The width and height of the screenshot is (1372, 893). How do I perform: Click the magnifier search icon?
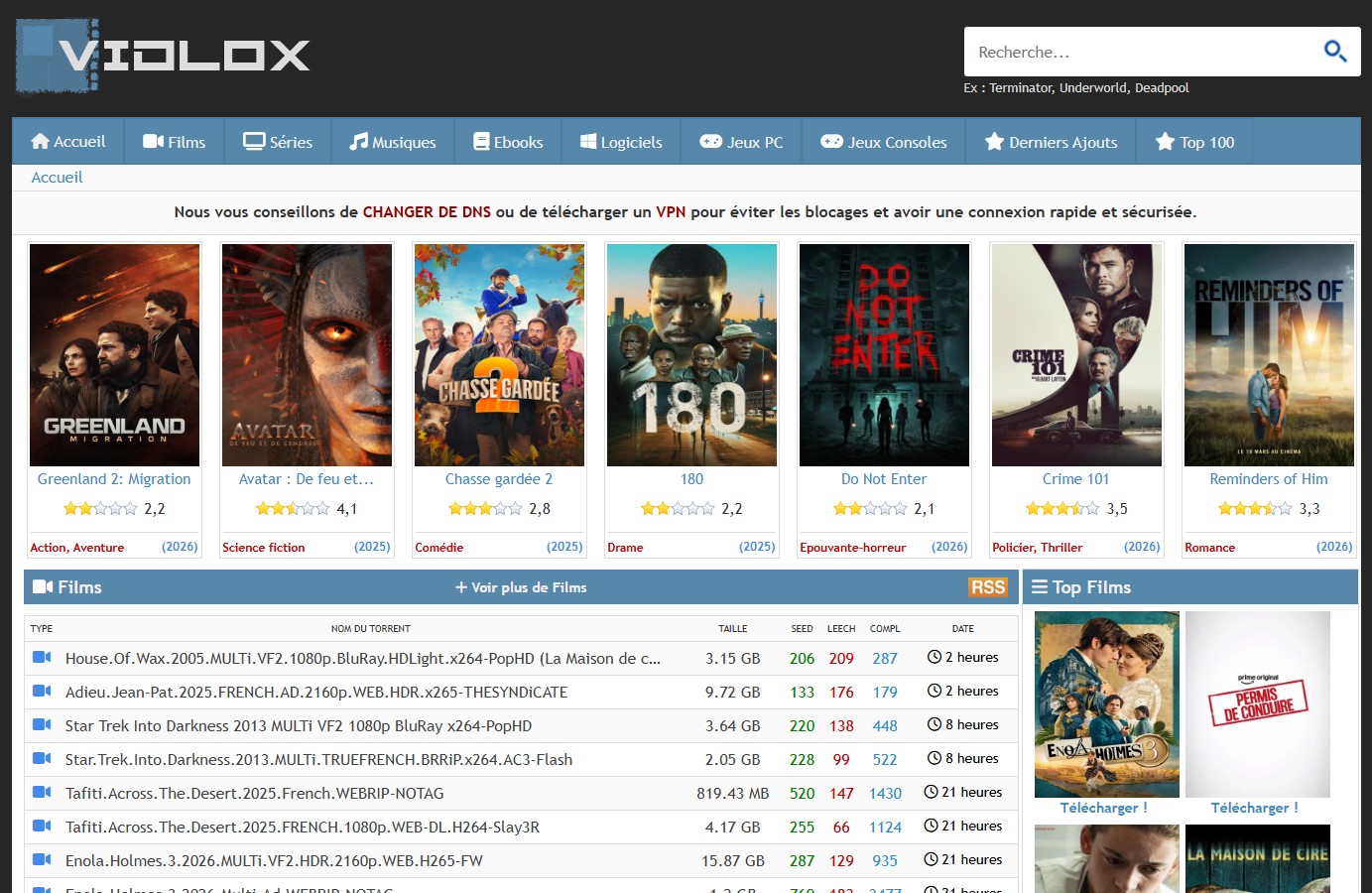coord(1335,51)
